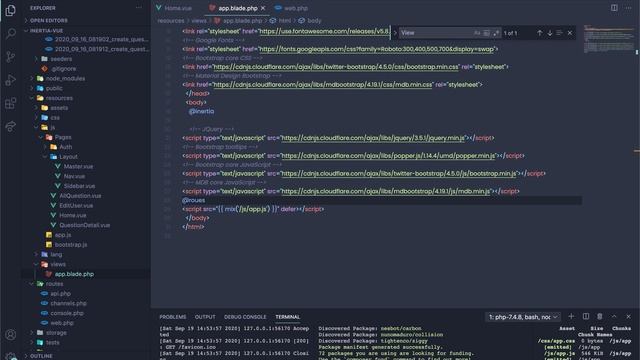Close the app.blade.php tab
The image size is (640, 360).
coord(263,8)
